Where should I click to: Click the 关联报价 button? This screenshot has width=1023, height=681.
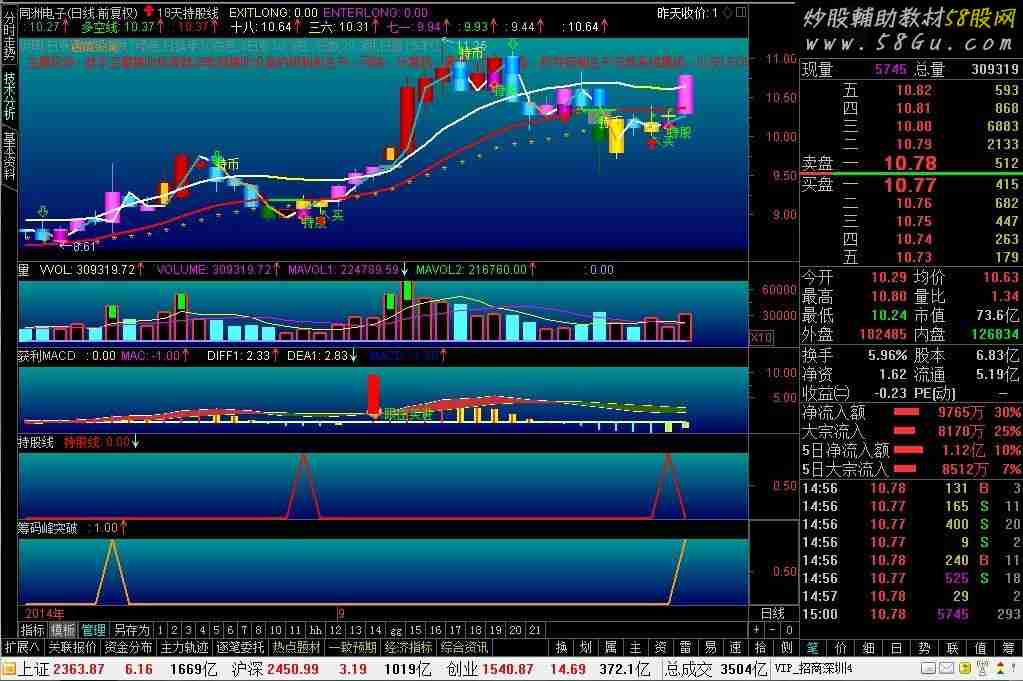[73, 647]
